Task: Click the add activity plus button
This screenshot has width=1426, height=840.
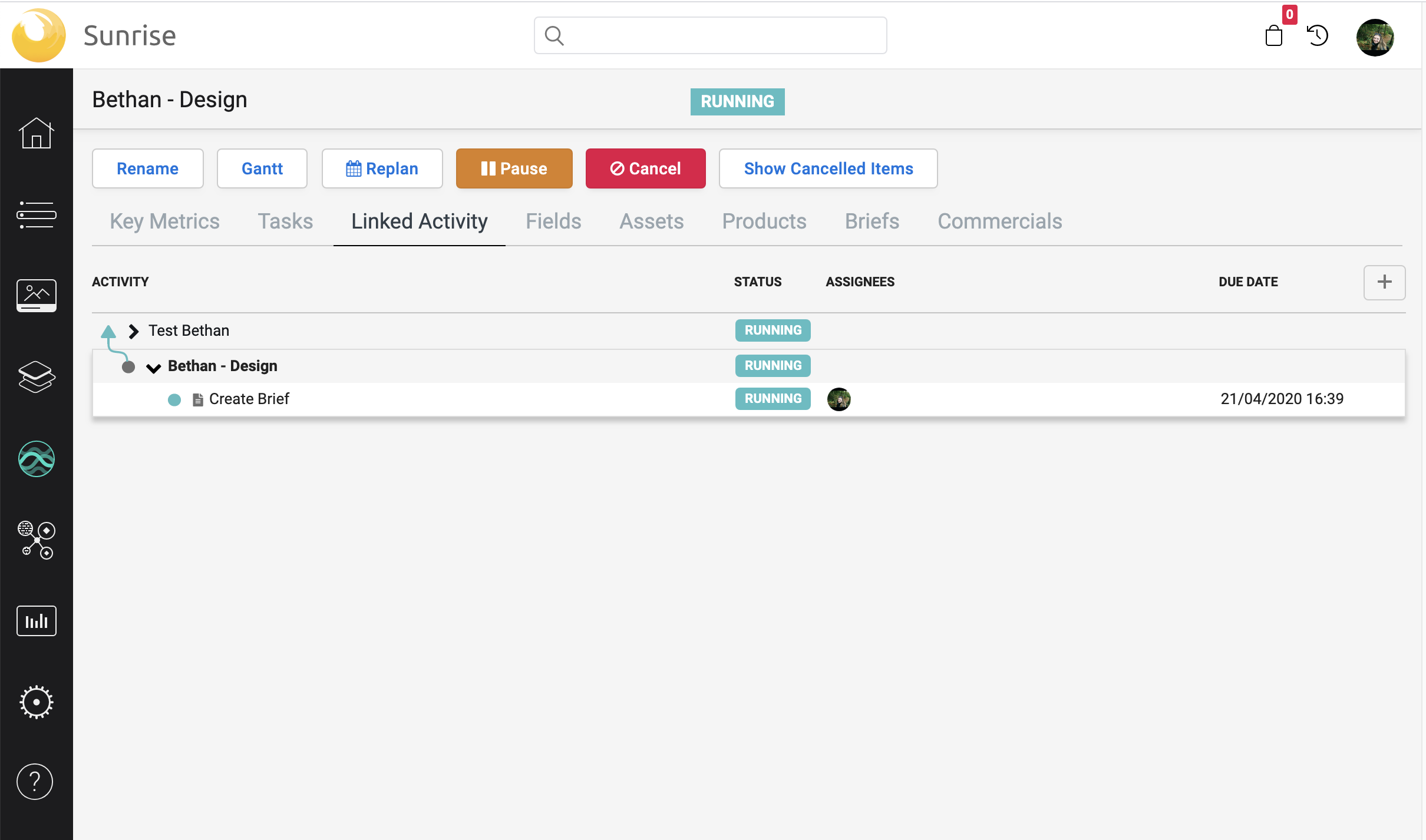Action: [1384, 282]
